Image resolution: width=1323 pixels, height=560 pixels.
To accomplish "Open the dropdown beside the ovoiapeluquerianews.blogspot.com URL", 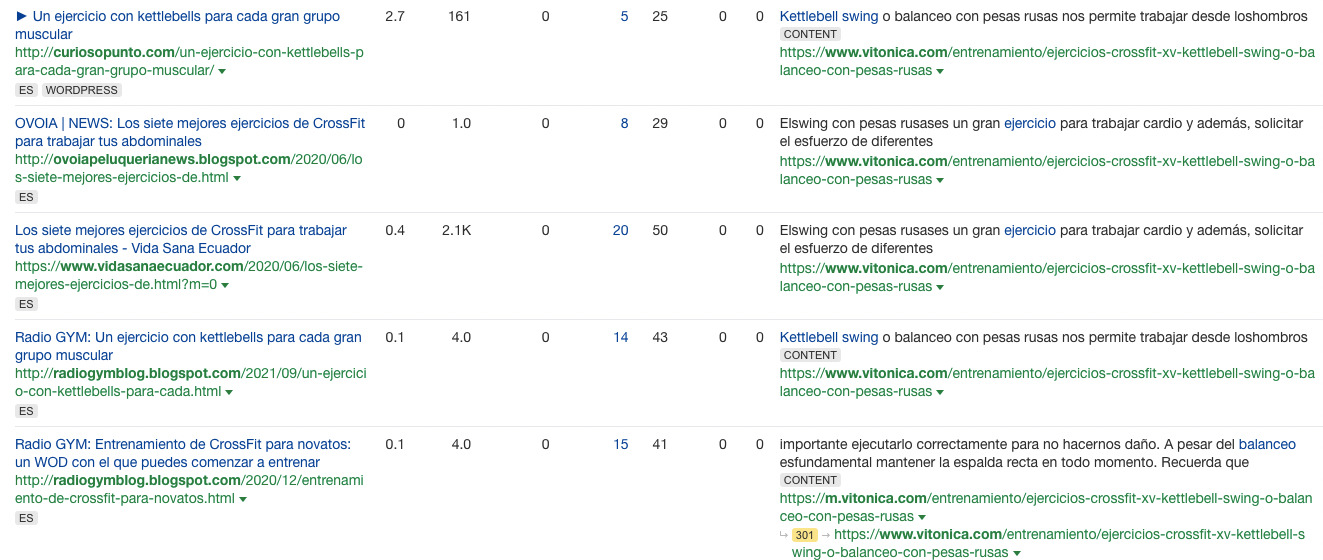I will tap(237, 178).
